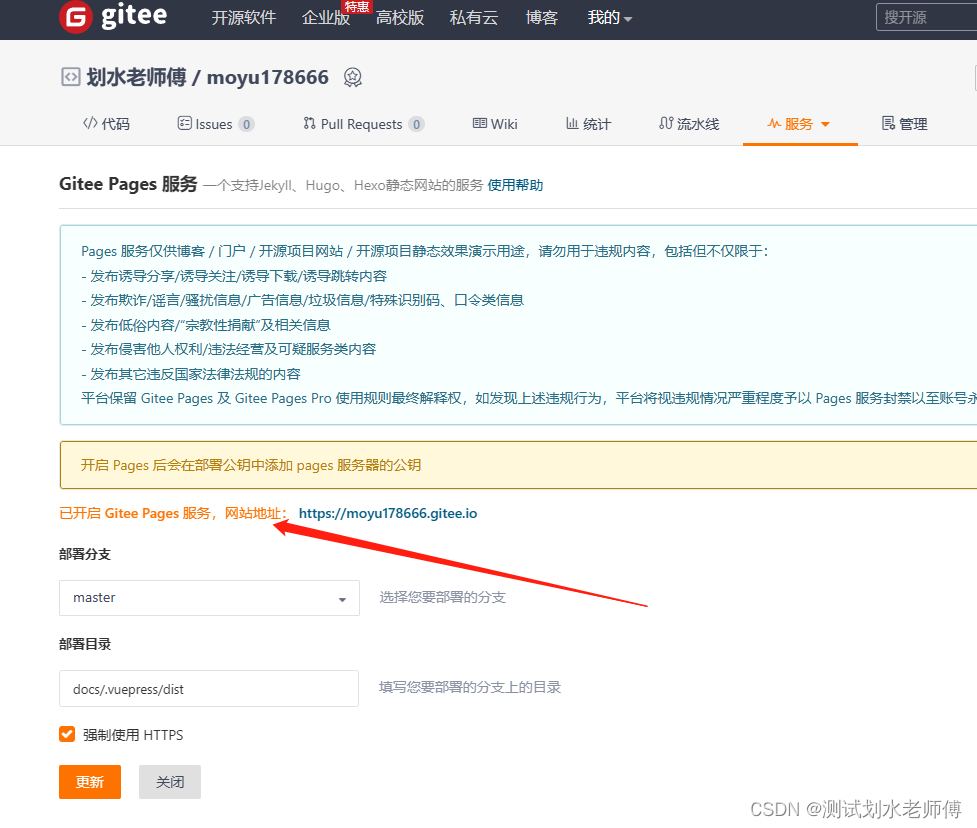Click the 划水老师傅 owner link
977x828 pixels.
[136, 77]
